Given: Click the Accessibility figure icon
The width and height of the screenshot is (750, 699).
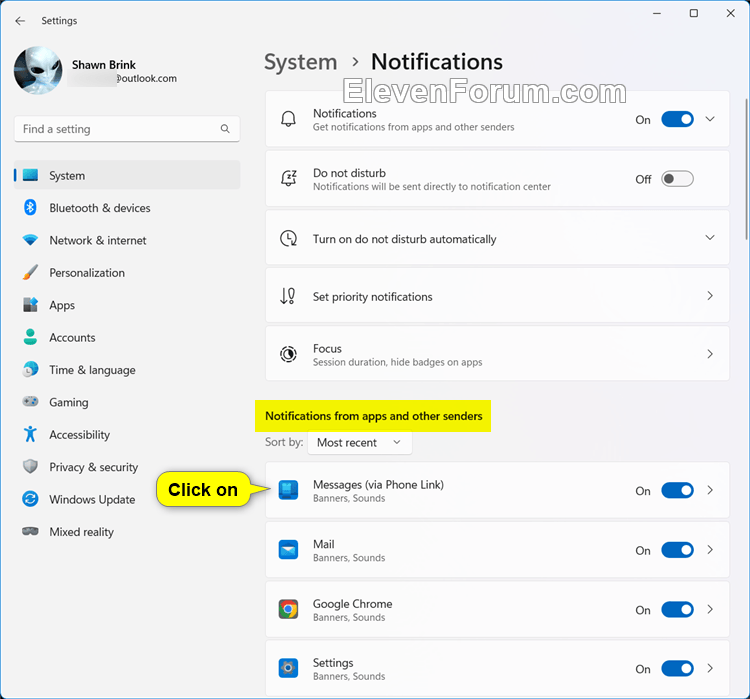Looking at the screenshot, I should click(30, 434).
